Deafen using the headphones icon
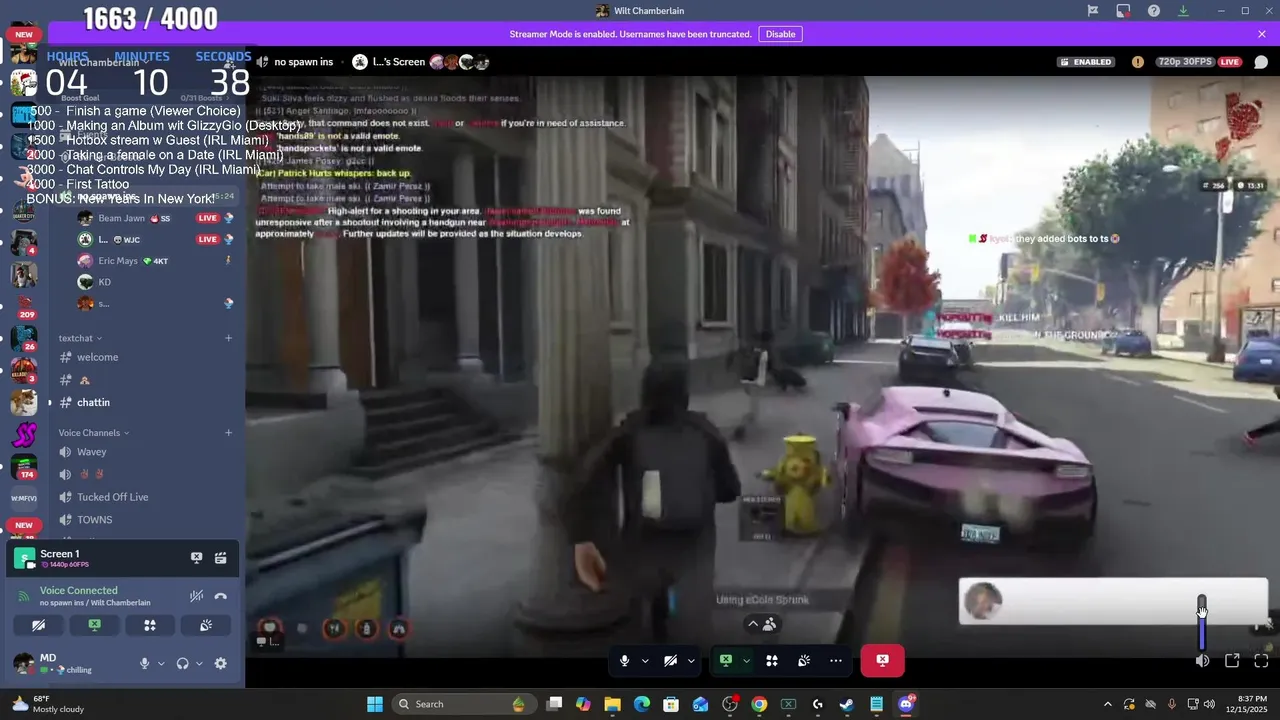The height and width of the screenshot is (720, 1280). (x=182, y=663)
